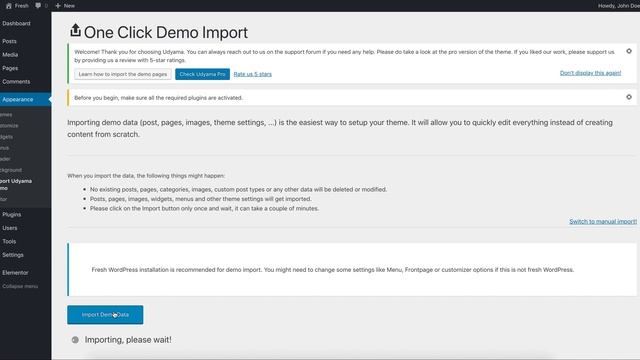Open Background submenu under Appearance
This screenshot has width=640, height=360.
click(11, 170)
